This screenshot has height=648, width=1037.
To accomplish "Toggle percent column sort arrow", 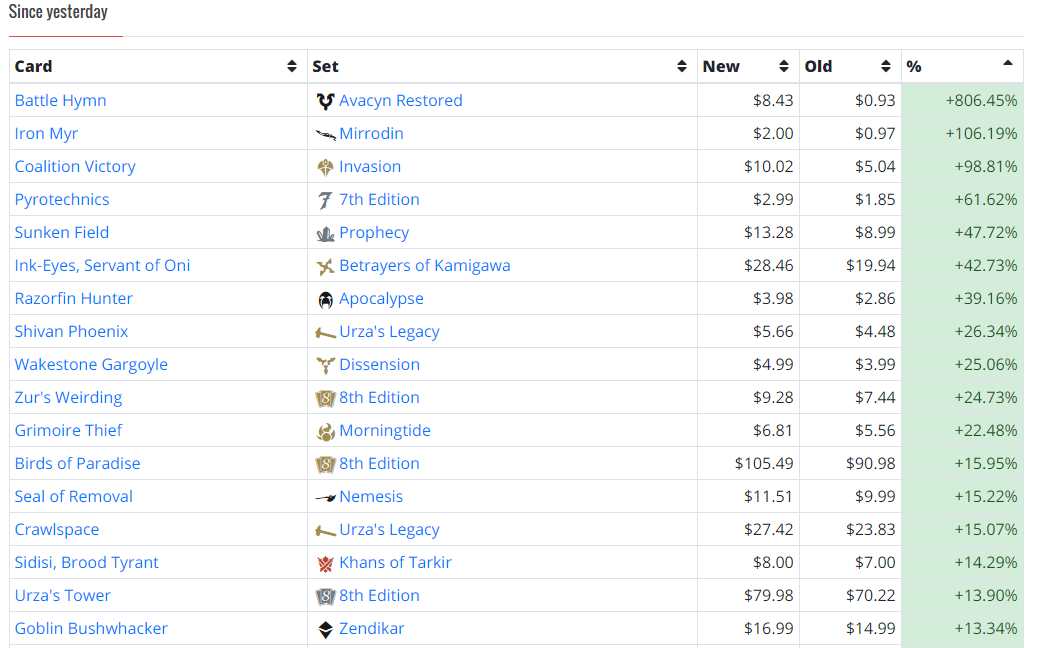I will tap(1008, 63).
